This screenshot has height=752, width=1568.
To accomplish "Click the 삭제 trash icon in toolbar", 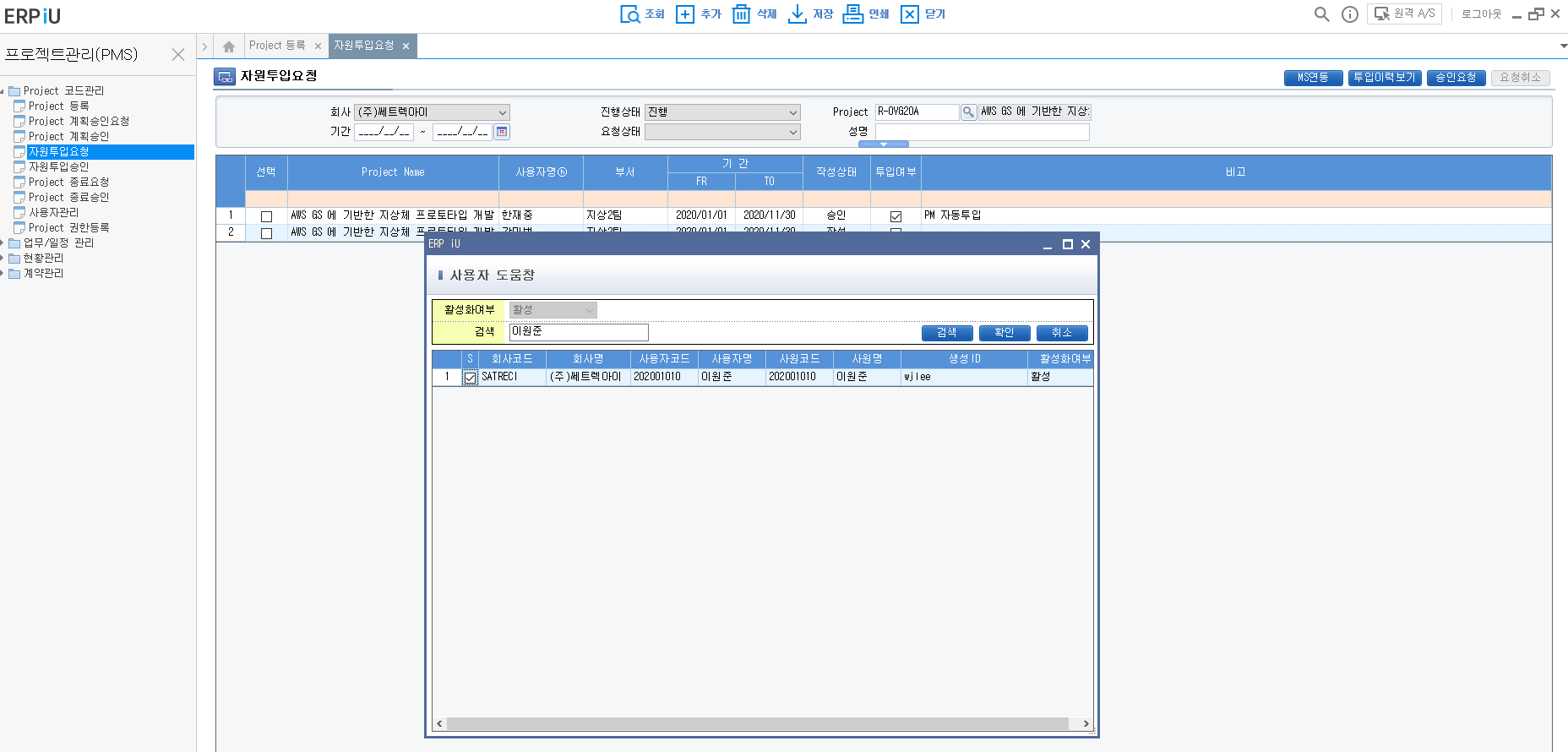I will pyautogui.click(x=741, y=14).
